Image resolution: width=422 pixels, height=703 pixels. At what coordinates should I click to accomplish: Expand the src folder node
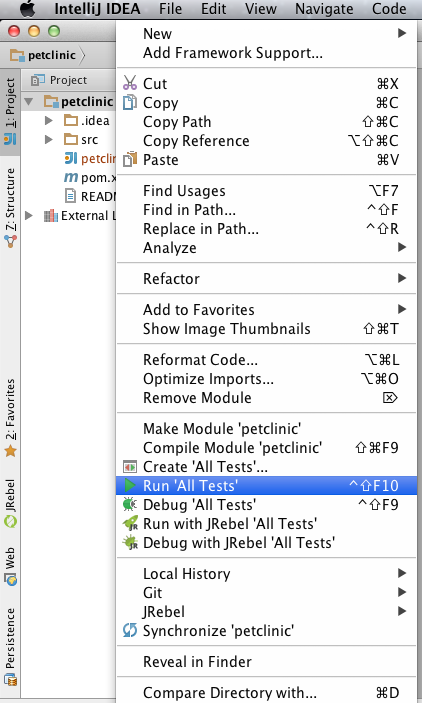click(48, 139)
